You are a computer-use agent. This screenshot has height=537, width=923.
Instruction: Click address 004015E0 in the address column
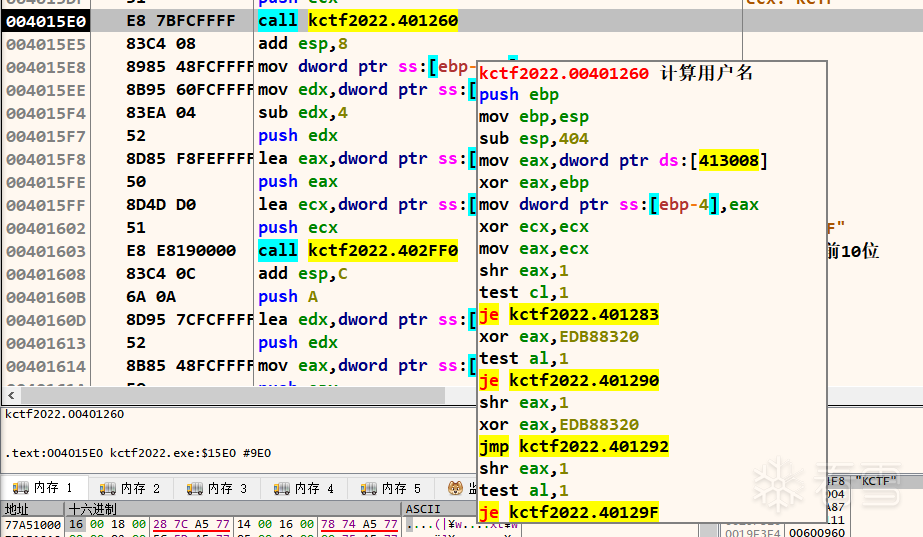[46, 21]
